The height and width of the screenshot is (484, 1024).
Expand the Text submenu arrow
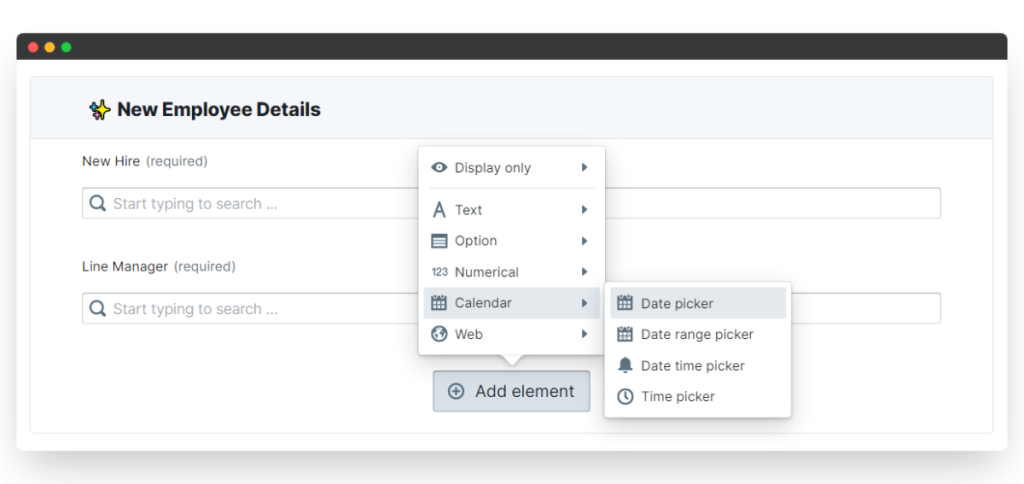pos(584,210)
